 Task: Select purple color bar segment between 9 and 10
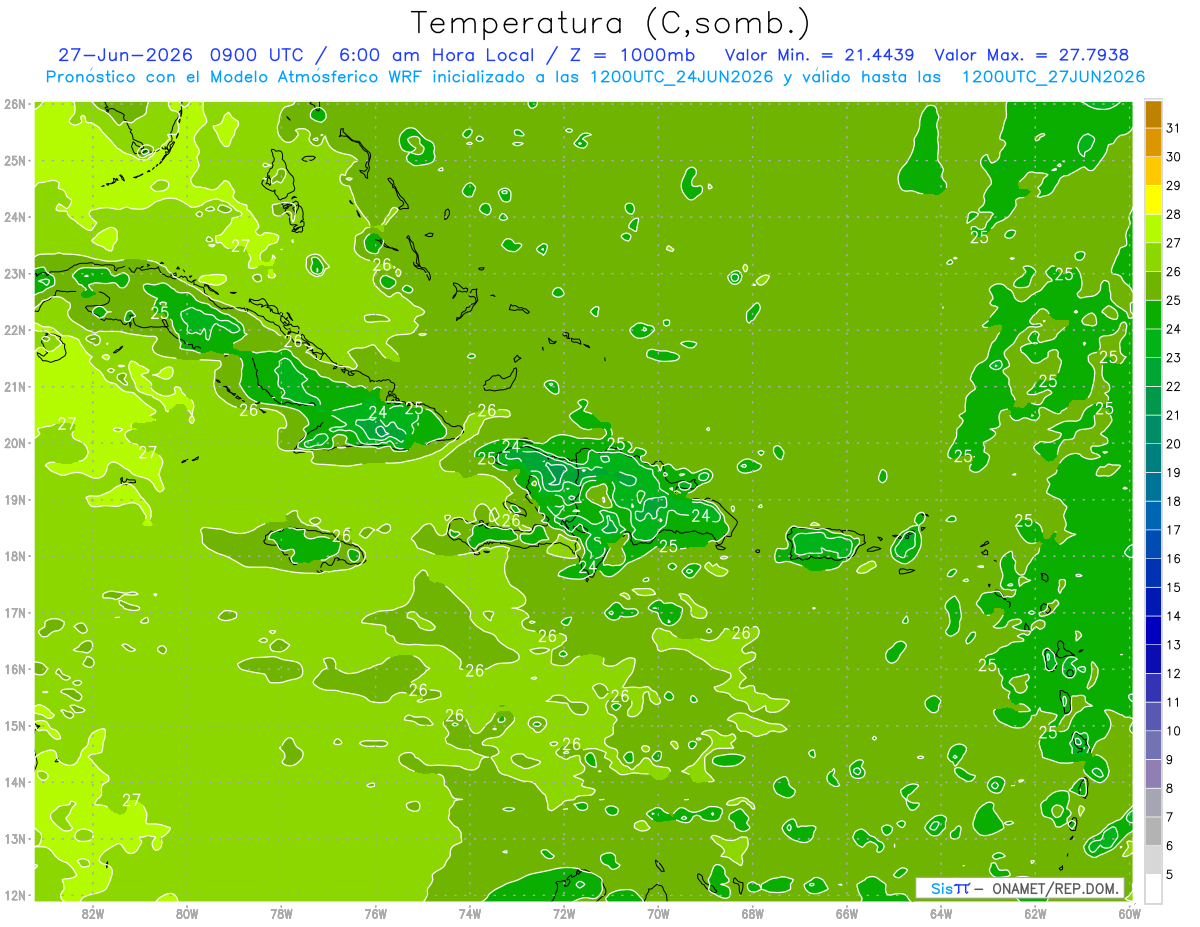(1153, 744)
